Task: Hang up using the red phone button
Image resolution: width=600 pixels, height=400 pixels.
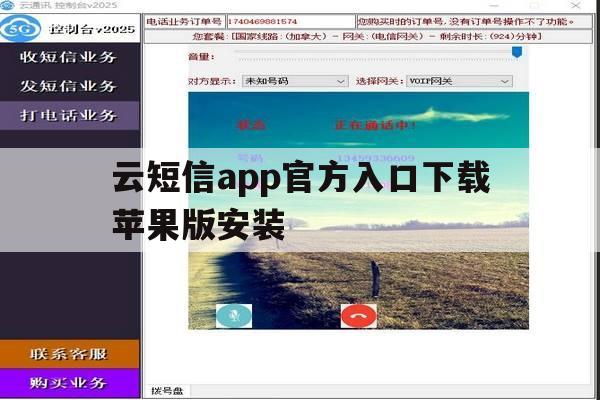Action: pyautogui.click(x=359, y=316)
